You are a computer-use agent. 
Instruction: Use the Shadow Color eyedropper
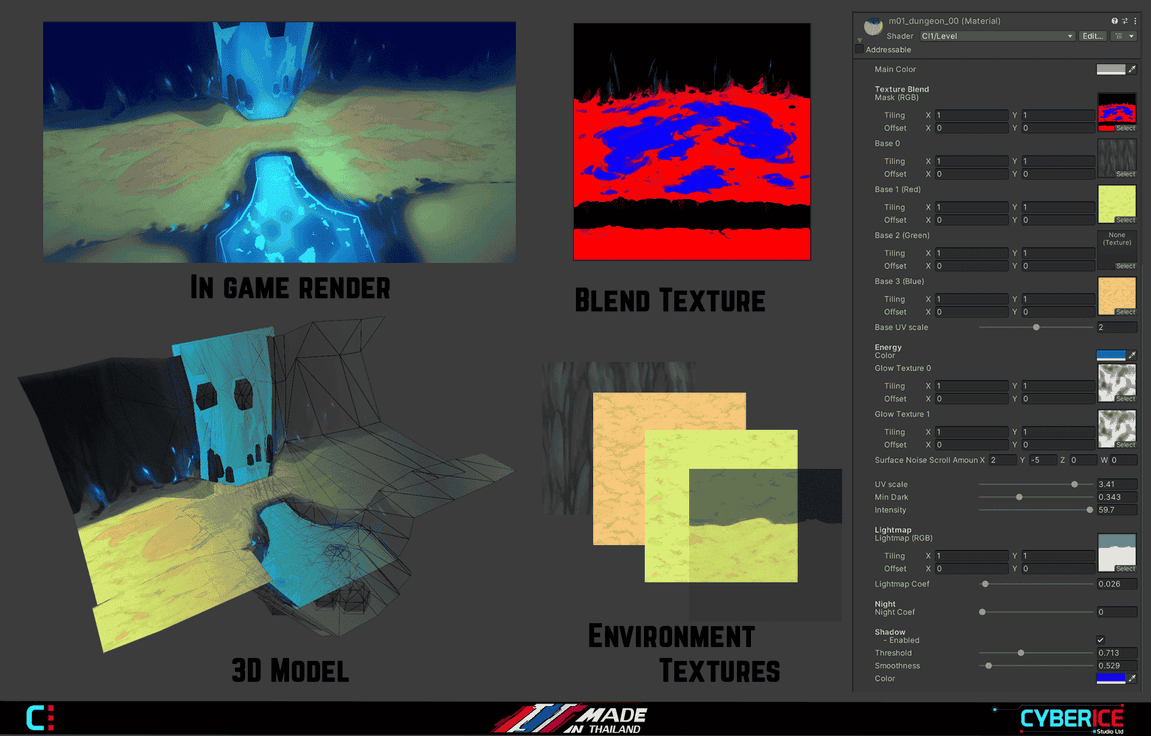pos(1132,679)
